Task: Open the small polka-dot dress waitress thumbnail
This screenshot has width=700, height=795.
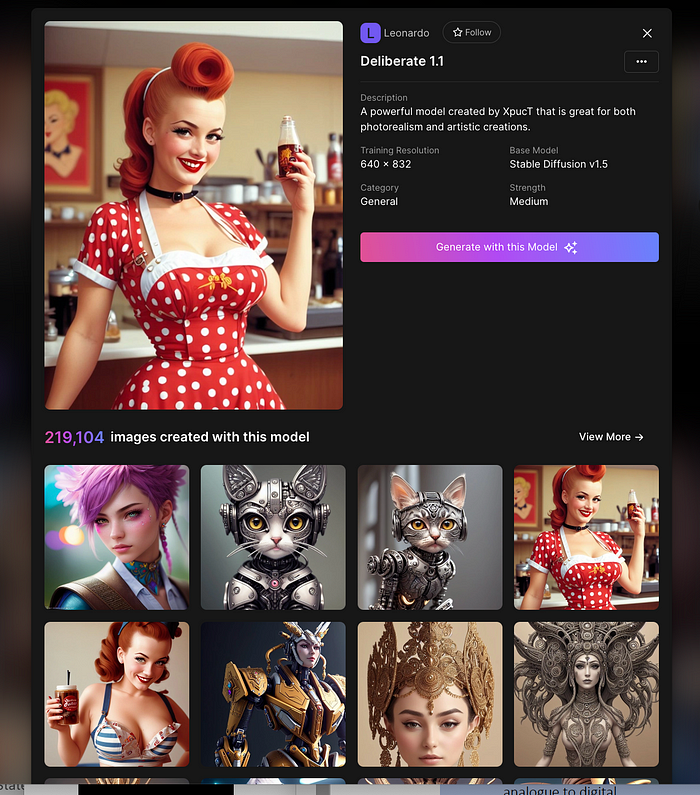Action: [x=586, y=537]
